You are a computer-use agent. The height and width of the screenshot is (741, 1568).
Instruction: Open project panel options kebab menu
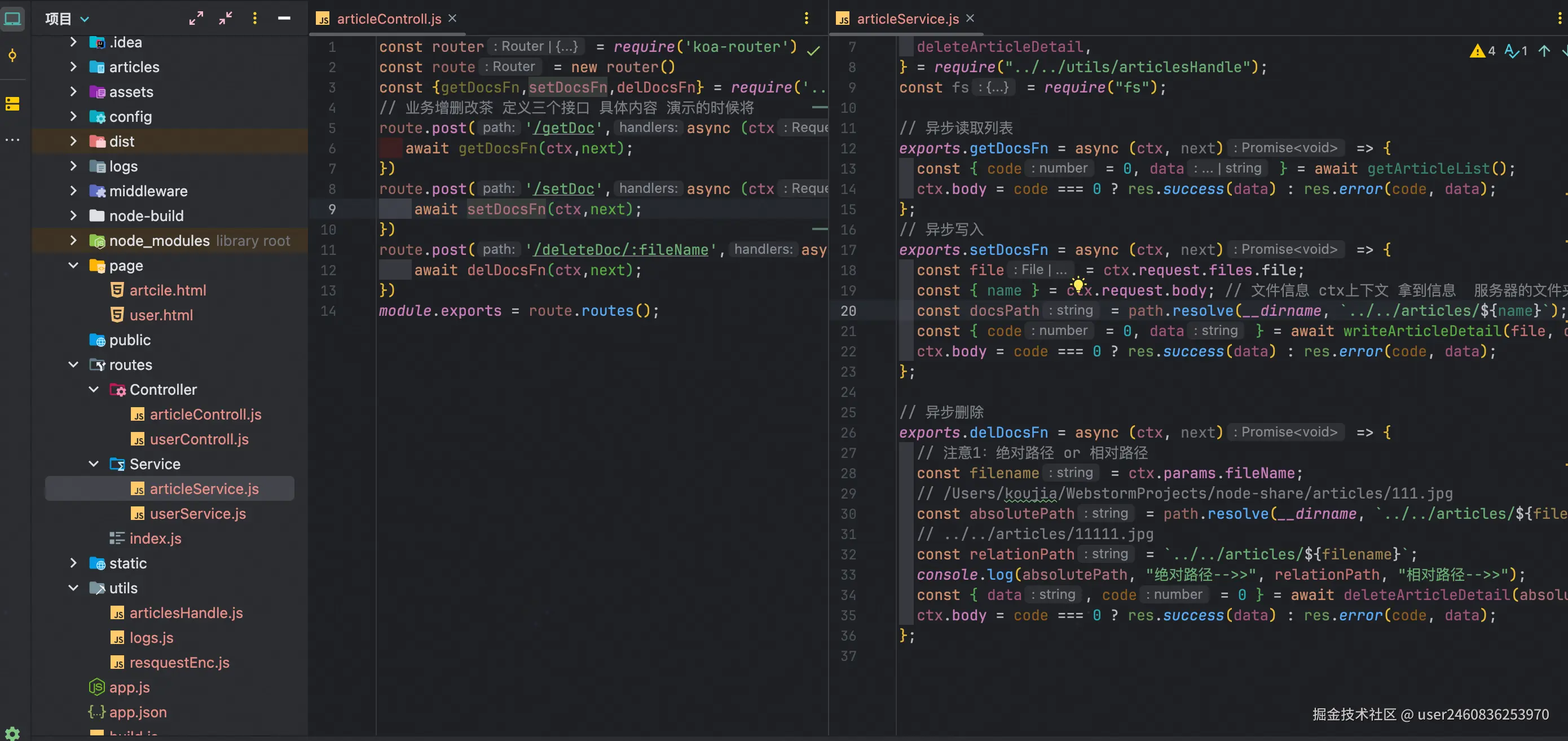coord(254,18)
